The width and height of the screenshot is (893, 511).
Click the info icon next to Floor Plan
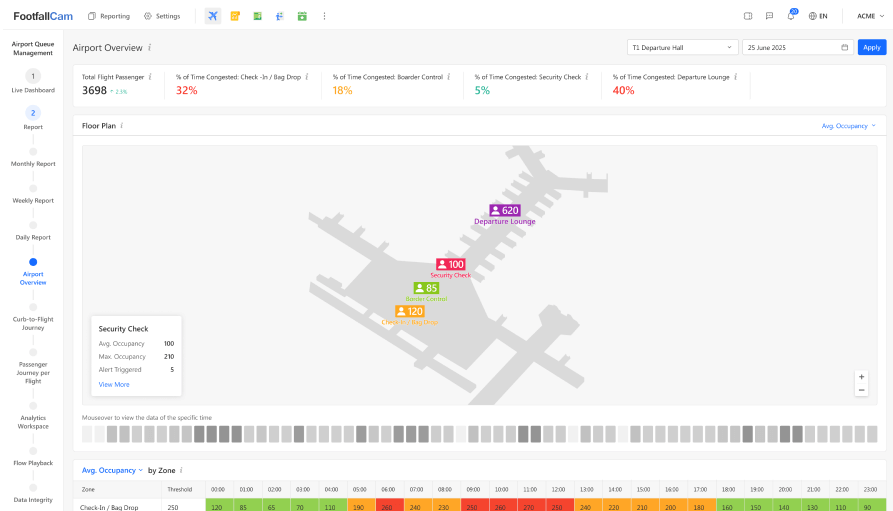coord(122,126)
